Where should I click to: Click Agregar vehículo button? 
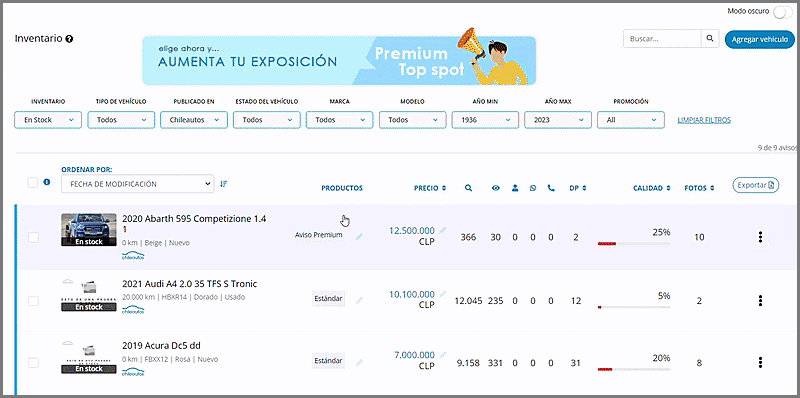pos(760,39)
